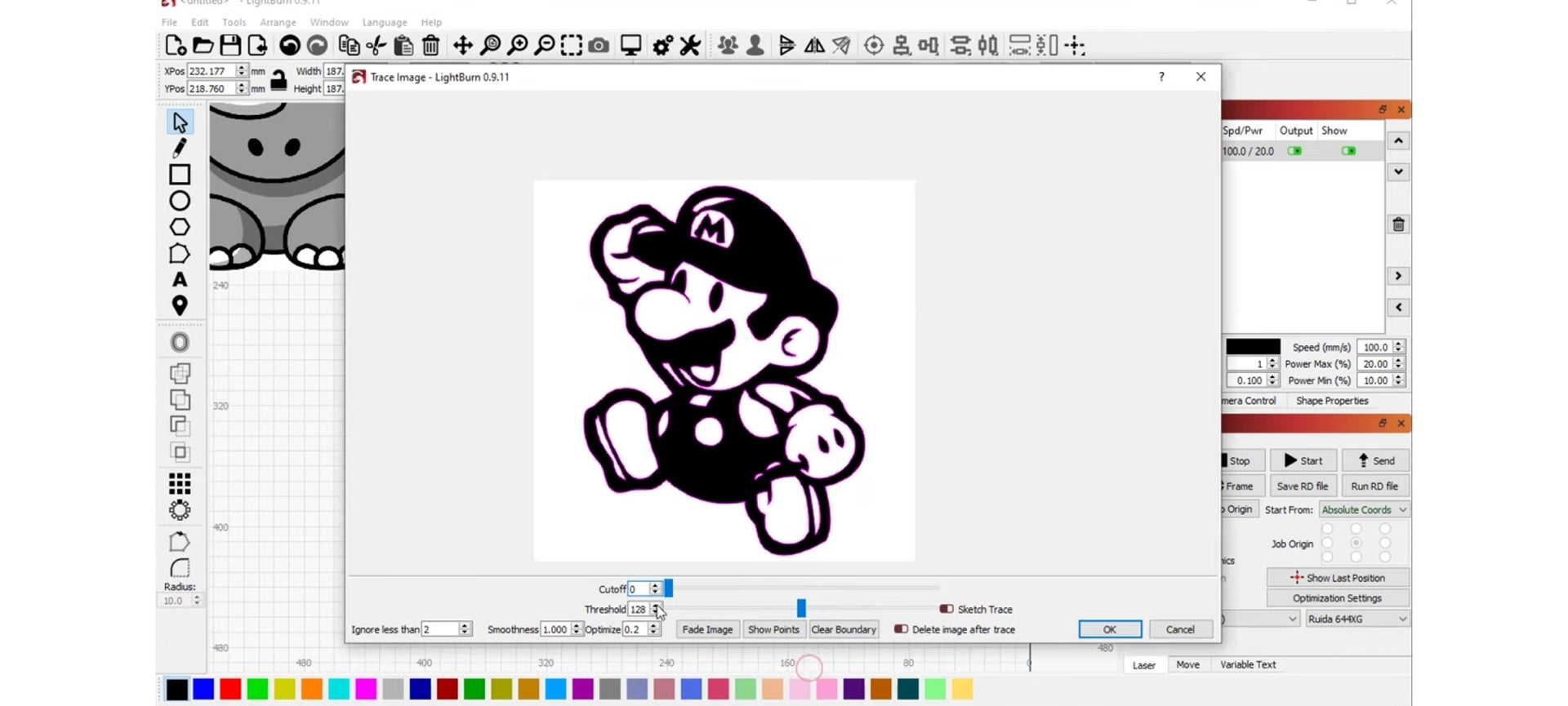Click the Threshold slider handle

tap(801, 608)
